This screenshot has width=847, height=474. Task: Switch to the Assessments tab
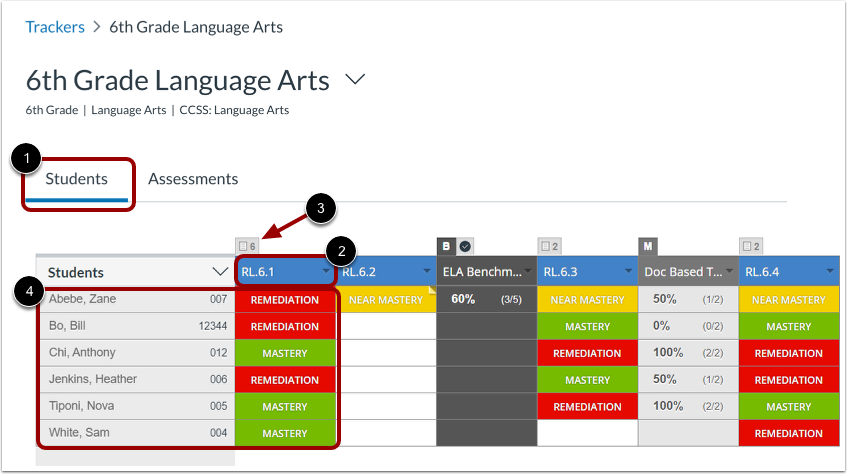(x=193, y=179)
